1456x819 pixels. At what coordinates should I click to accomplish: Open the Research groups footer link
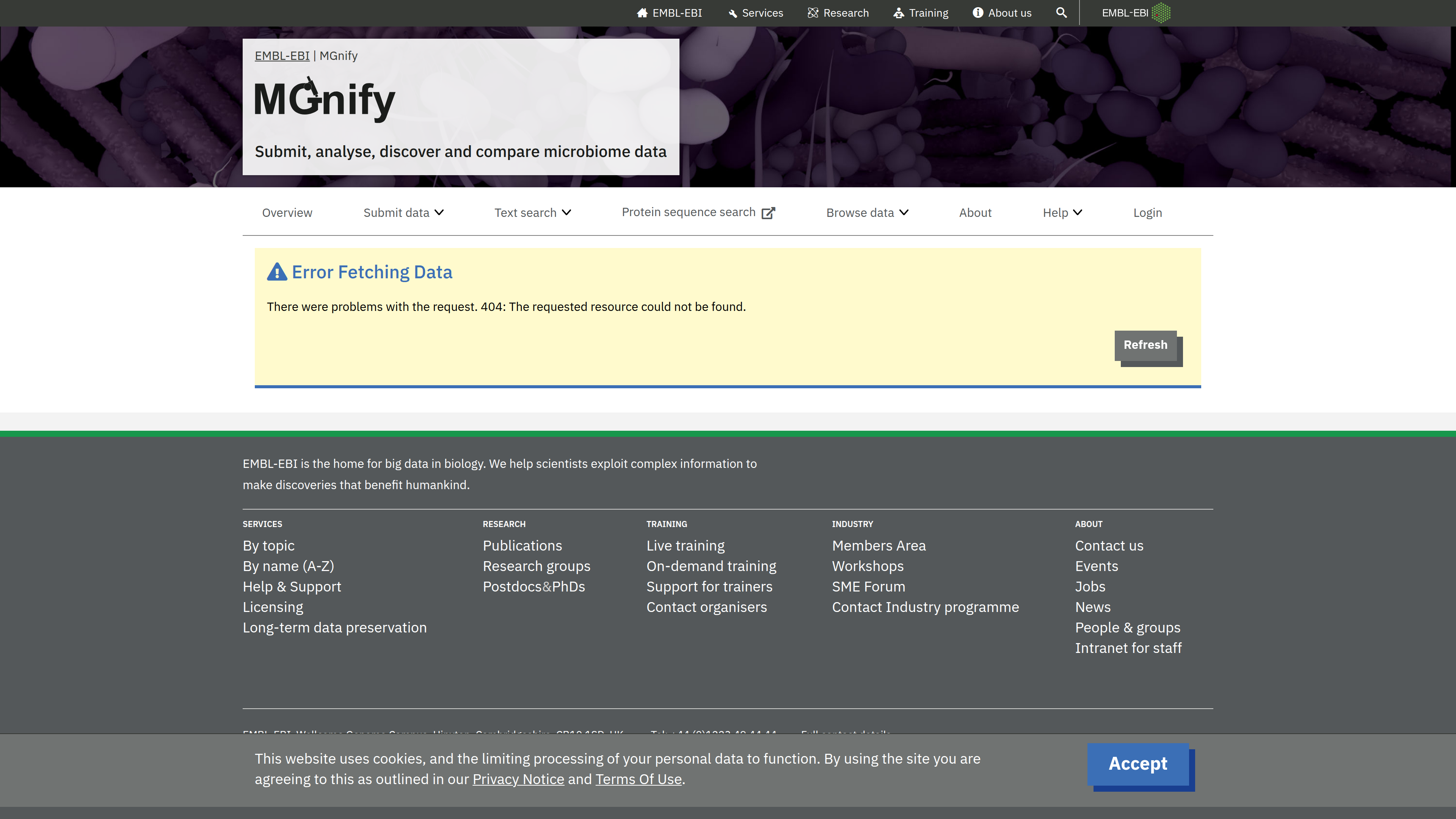click(537, 566)
